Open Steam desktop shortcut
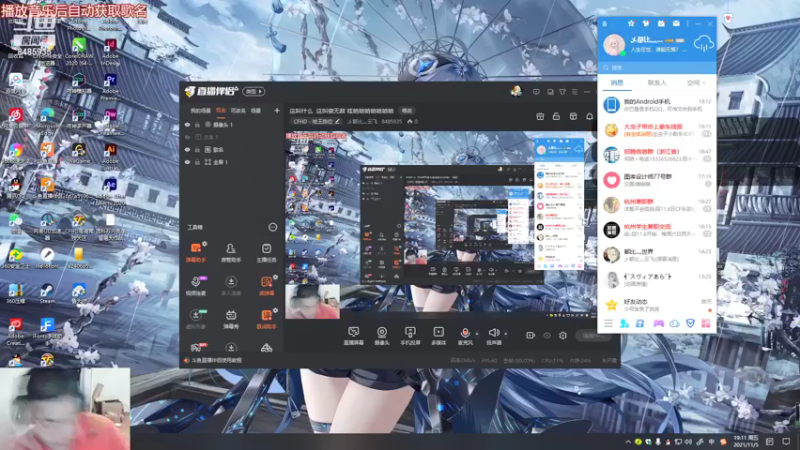The width and height of the screenshot is (800, 450). 47,293
